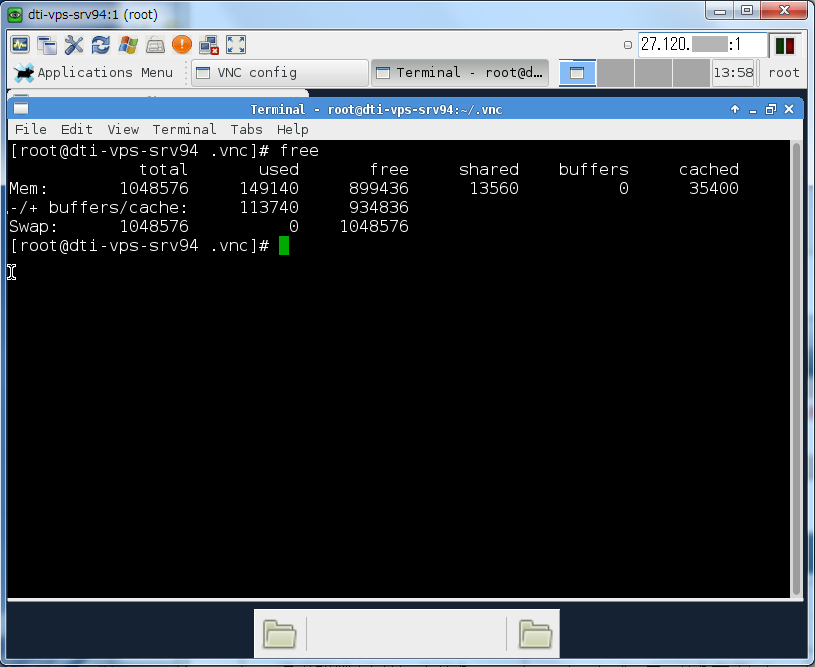Disconnect the VNC session using the red-X icon
Image resolution: width=815 pixels, height=667 pixels.
[x=209, y=44]
